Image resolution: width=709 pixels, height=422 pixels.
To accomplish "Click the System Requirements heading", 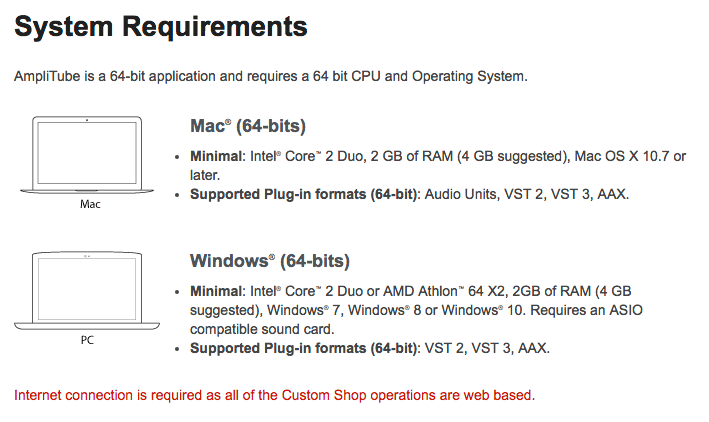I will pyautogui.click(x=161, y=26).
